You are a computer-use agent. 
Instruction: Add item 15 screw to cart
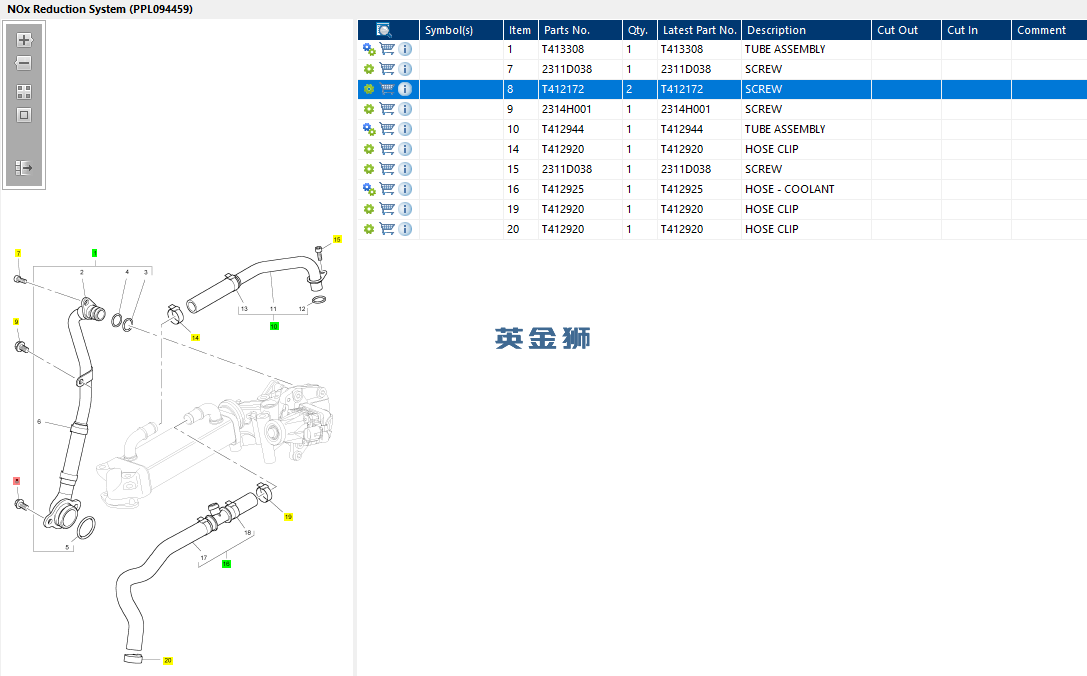coord(387,169)
